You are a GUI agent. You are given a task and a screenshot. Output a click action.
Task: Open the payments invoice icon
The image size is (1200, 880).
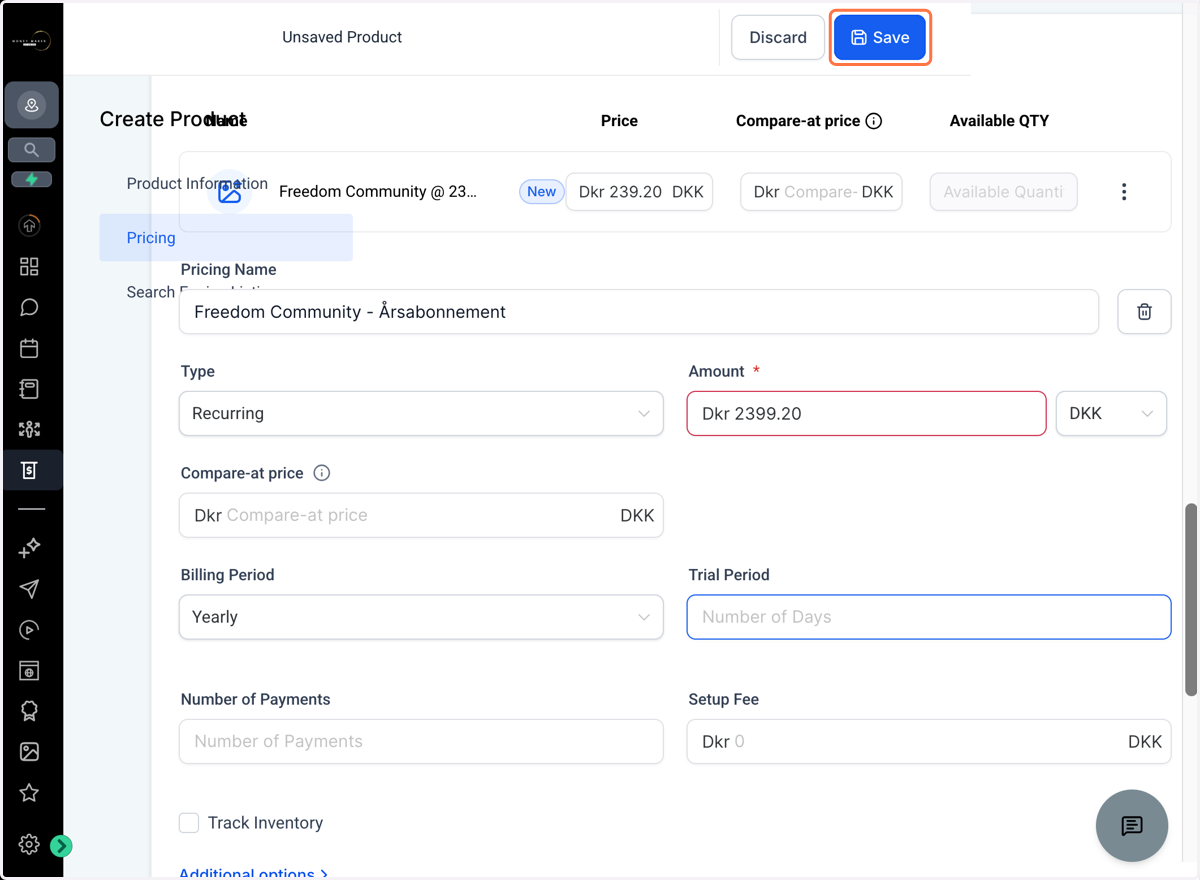(29, 470)
